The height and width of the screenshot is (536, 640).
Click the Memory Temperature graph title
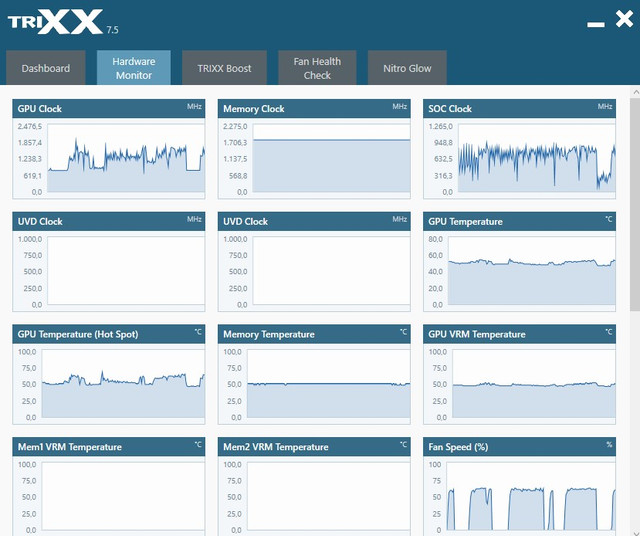(269, 334)
